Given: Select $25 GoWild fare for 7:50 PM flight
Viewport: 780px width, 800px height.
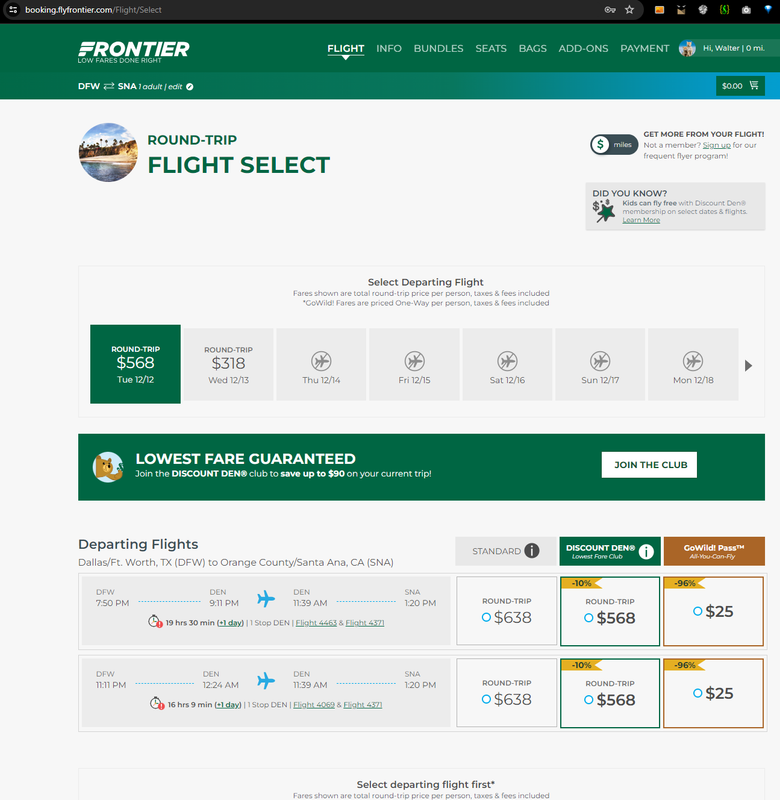Looking at the screenshot, I should point(714,611).
